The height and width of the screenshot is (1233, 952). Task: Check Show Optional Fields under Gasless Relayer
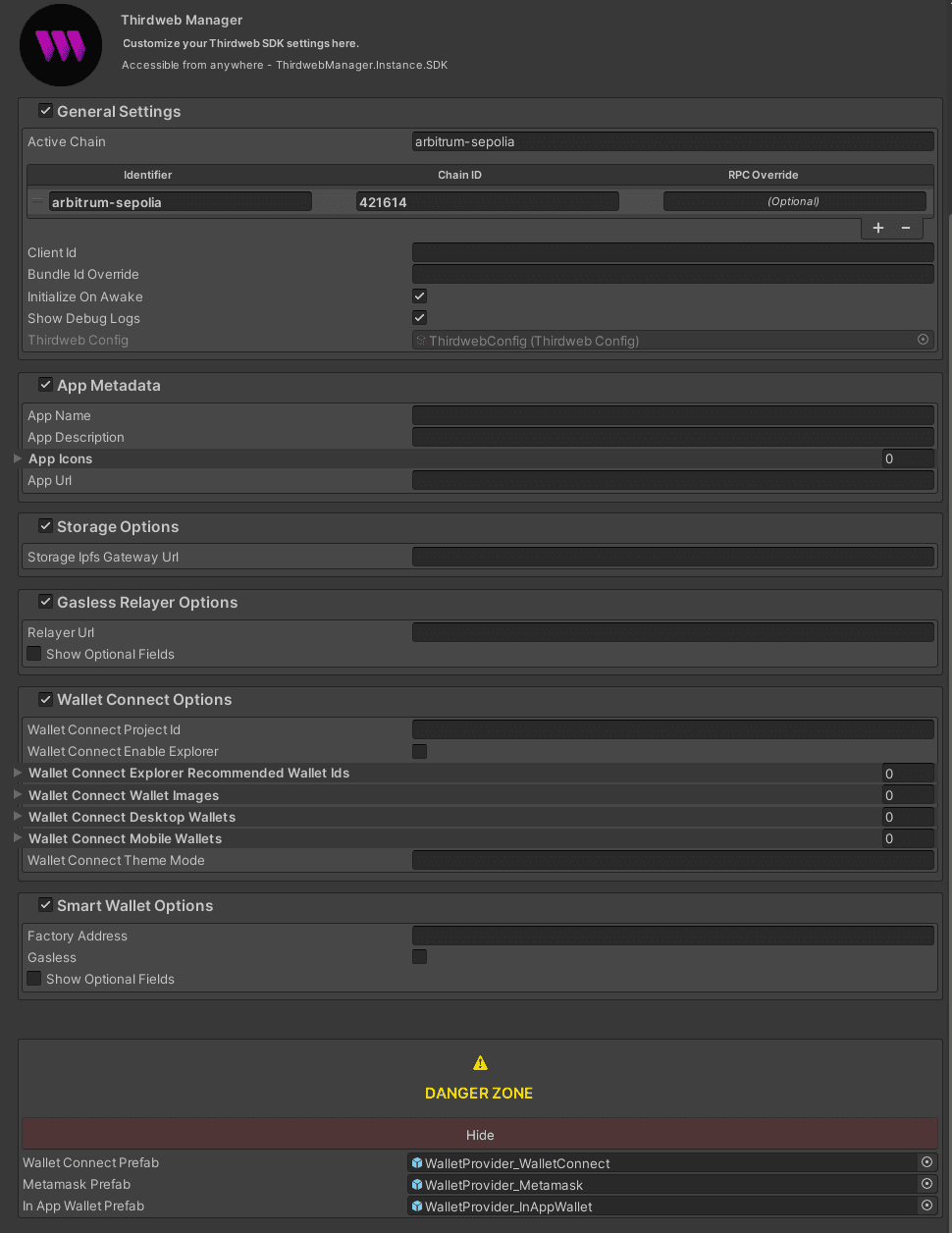[x=34, y=654]
